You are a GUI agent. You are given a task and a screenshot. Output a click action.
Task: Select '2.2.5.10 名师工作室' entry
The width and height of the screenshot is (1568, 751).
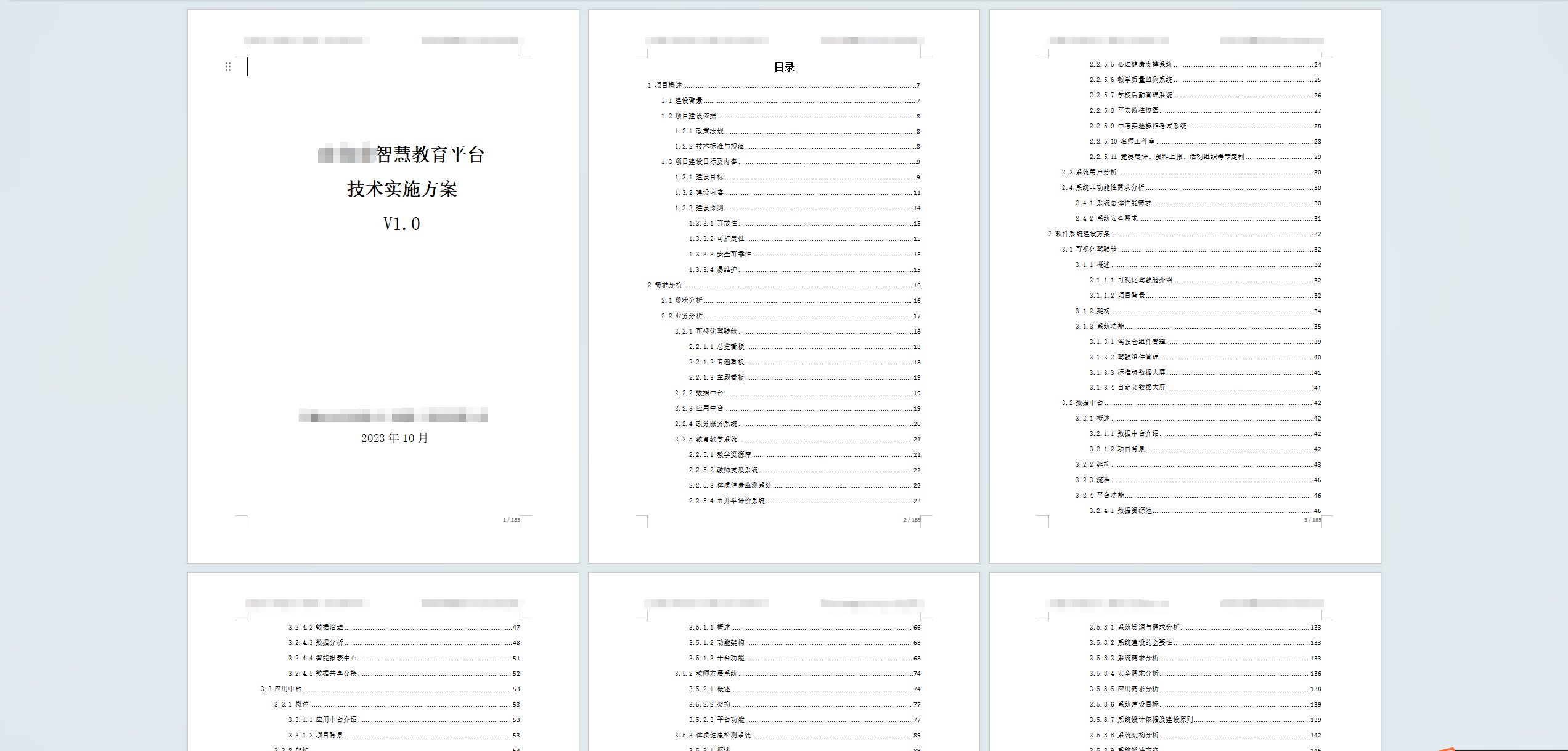point(1205,142)
